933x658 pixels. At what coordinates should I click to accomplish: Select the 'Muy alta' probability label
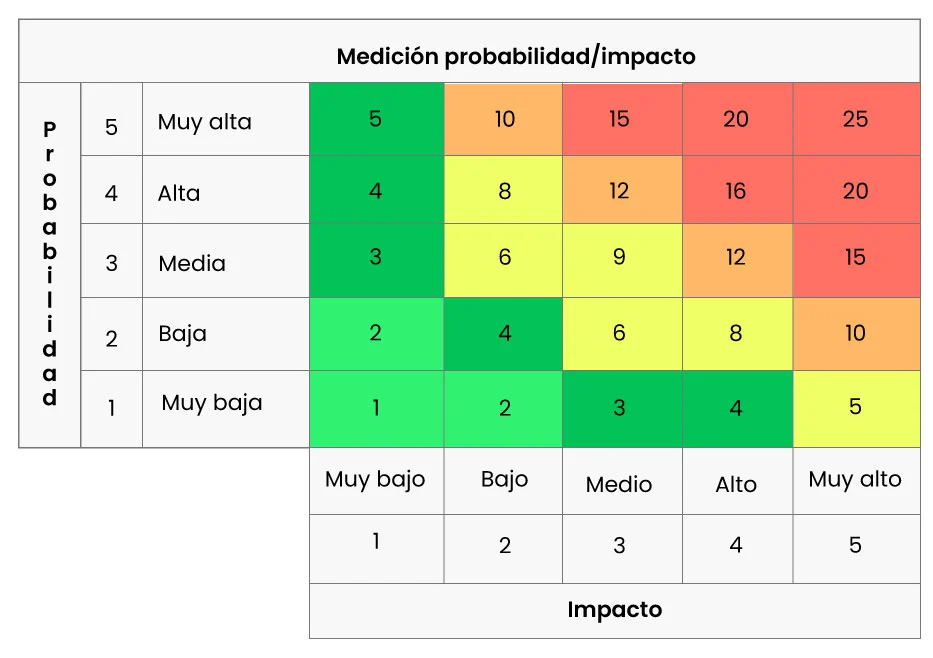coord(205,122)
